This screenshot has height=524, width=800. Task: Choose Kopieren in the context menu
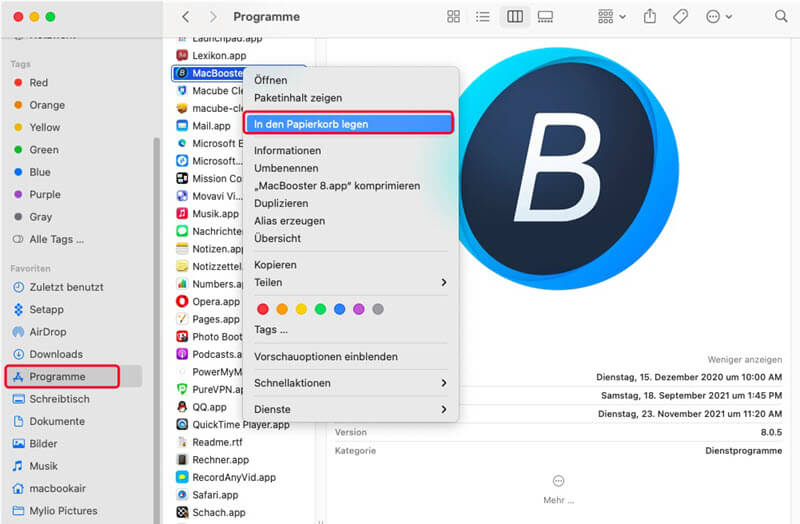coord(275,265)
